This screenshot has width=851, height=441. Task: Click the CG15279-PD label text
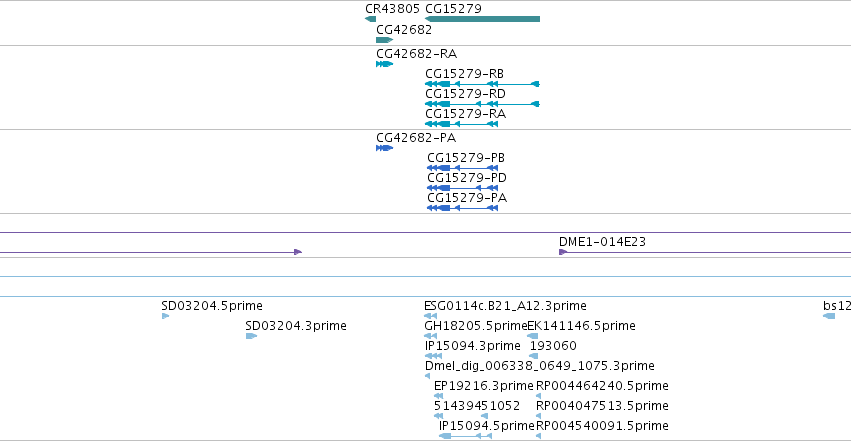[x=467, y=178]
